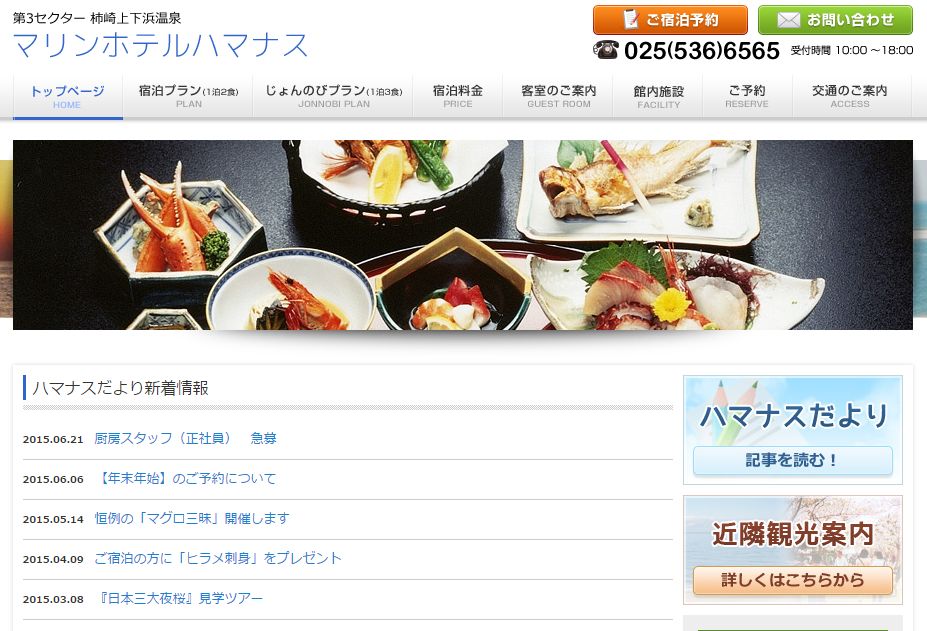The image size is (927, 631).
Task: Click the notepad icon in reservation button
Action: point(631,20)
